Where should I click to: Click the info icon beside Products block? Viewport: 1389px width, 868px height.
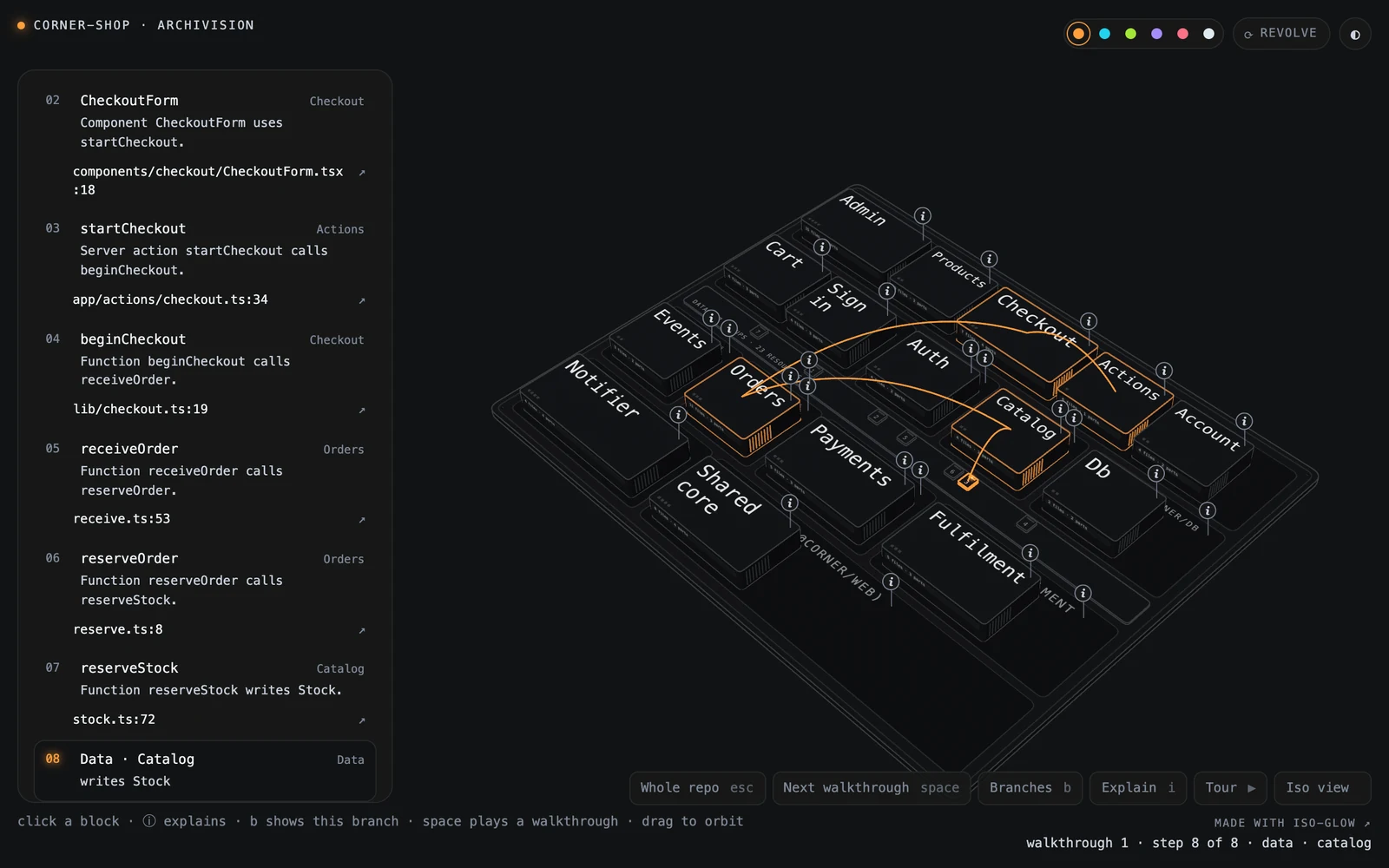pos(989,259)
